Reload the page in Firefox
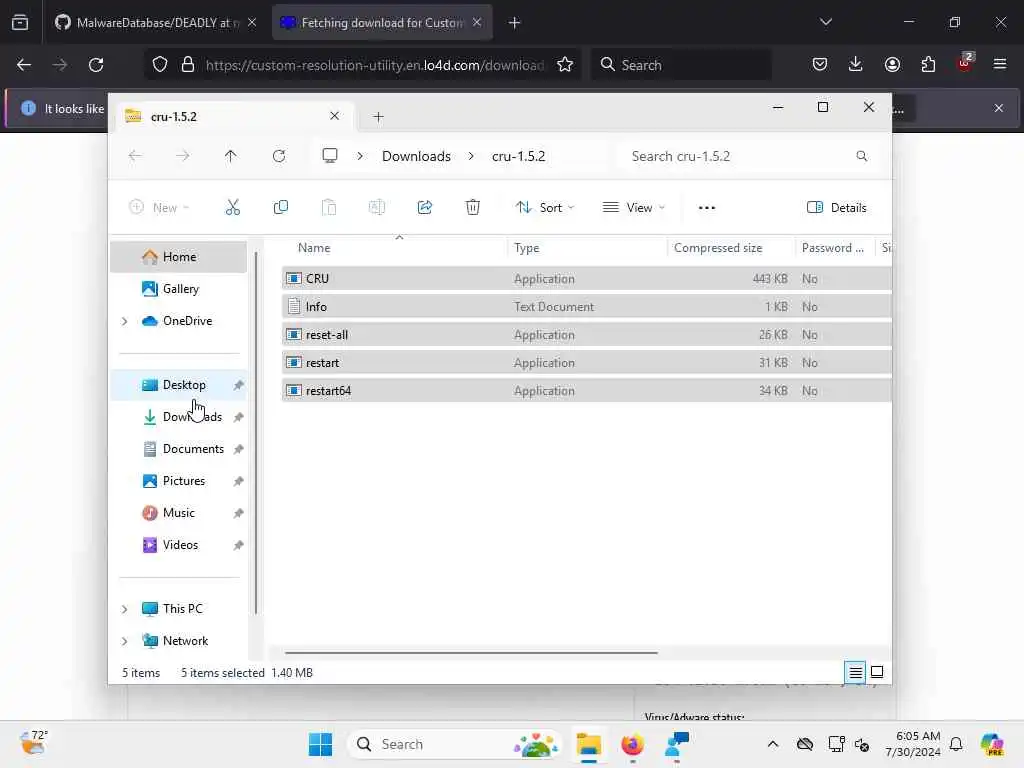This screenshot has width=1024, height=768. coord(96,65)
